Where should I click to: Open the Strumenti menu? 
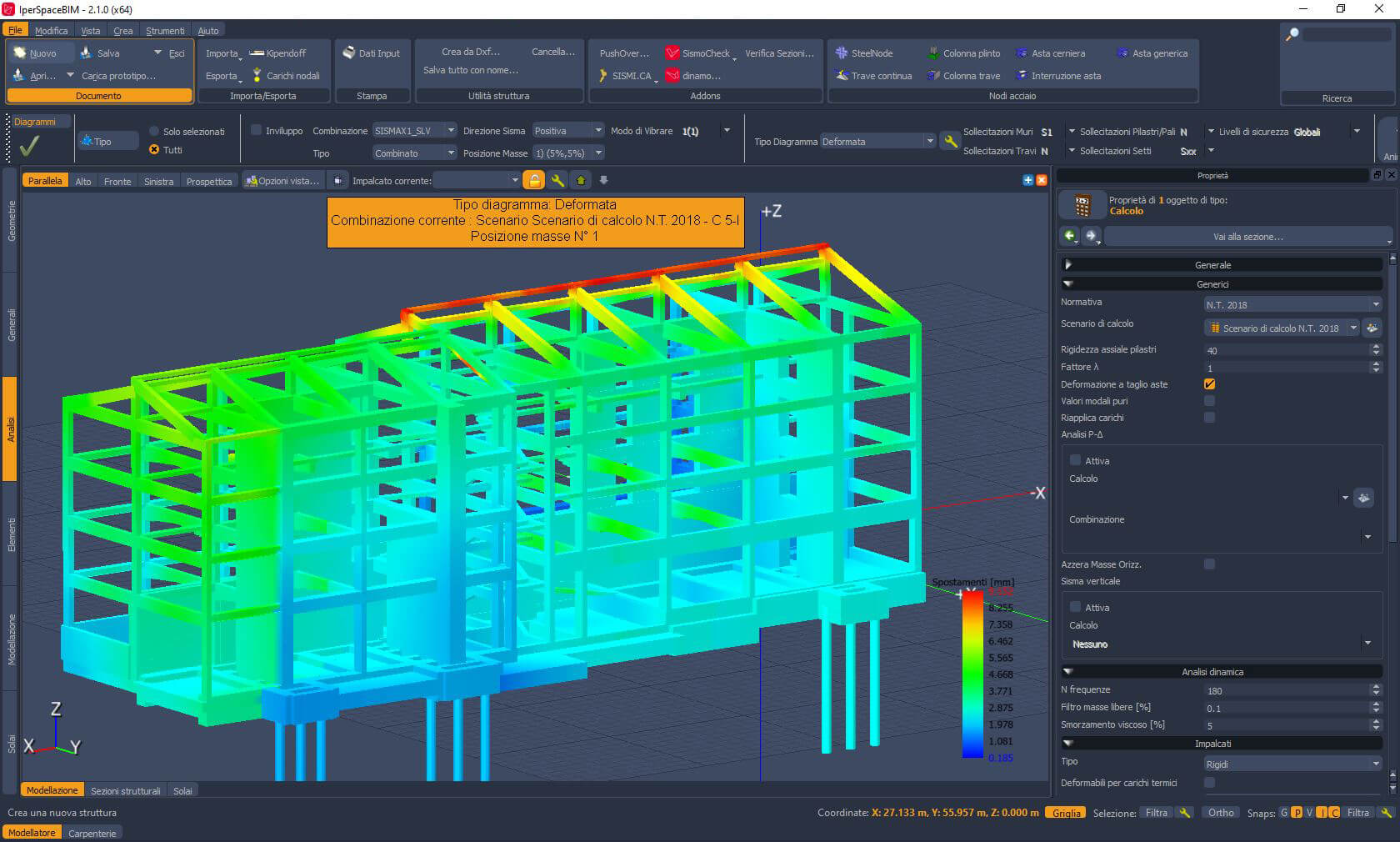point(165,31)
